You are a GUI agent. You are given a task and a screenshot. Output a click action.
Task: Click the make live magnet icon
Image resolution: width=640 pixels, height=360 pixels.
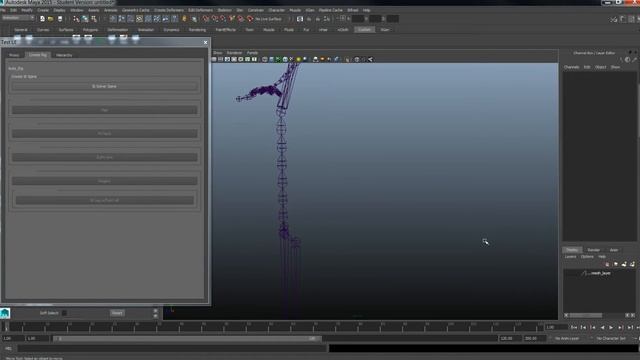(x=250, y=19)
